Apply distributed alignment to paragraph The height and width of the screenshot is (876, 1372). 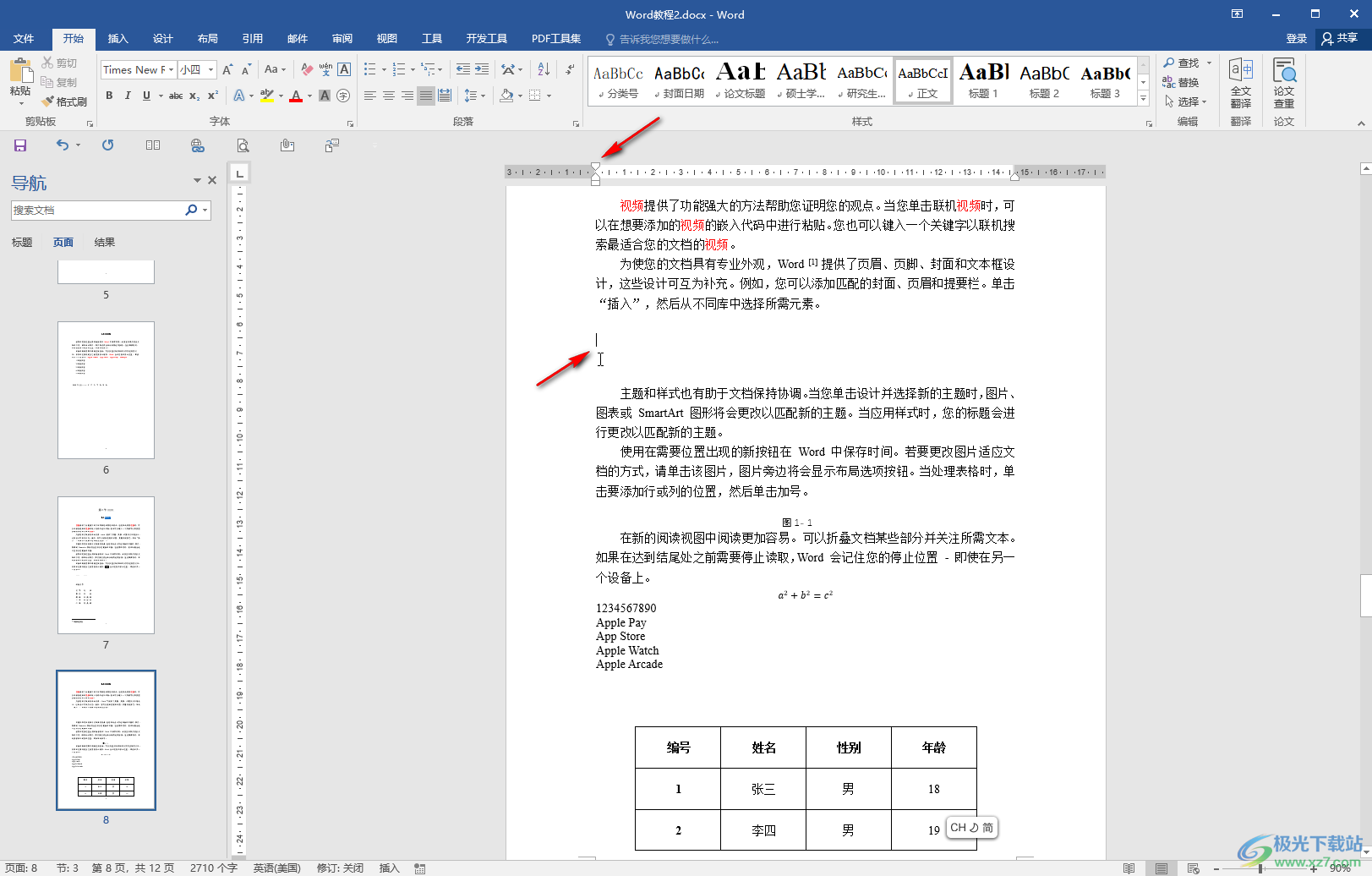tap(445, 96)
